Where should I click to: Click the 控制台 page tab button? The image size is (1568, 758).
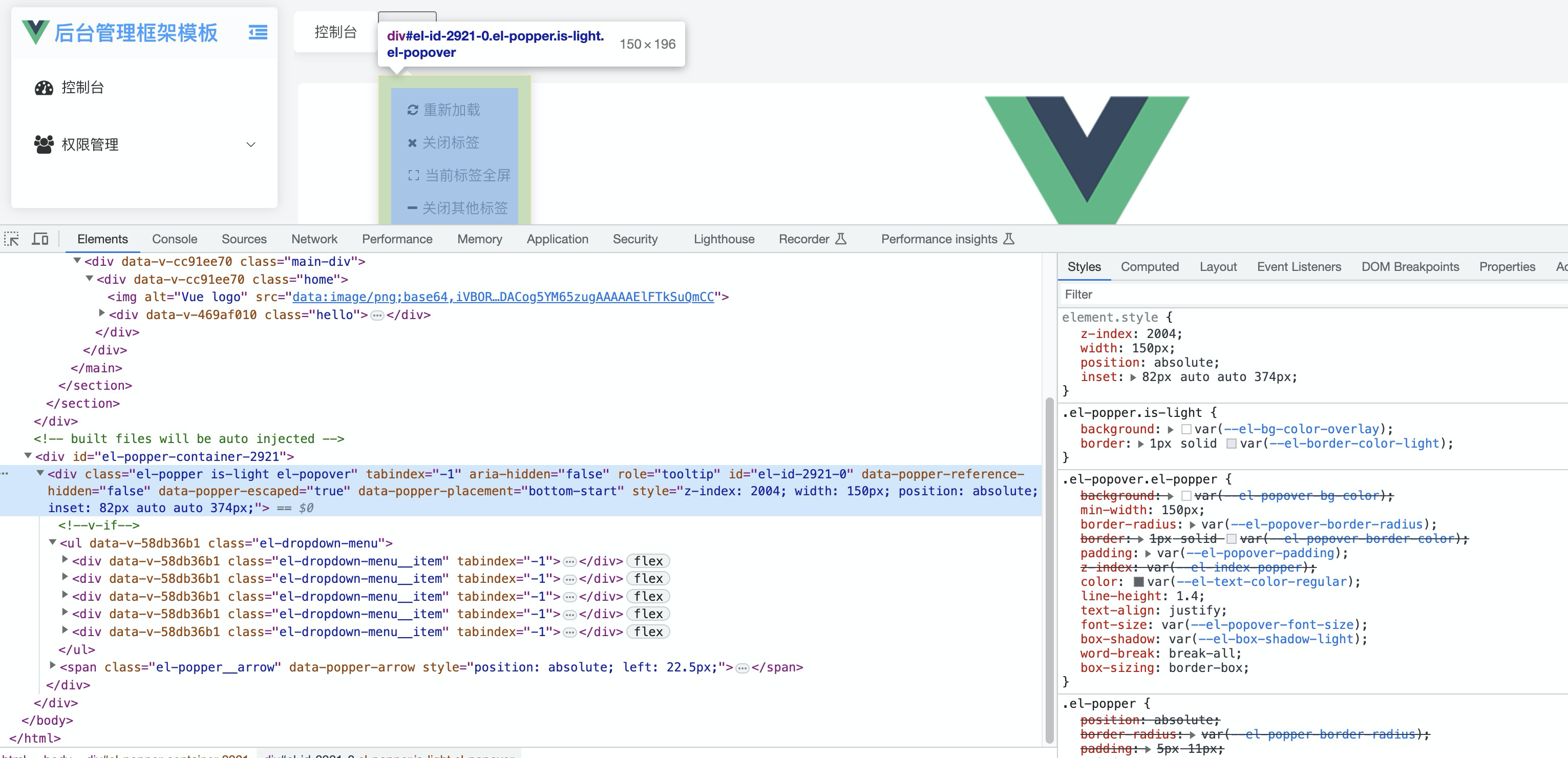pyautogui.click(x=335, y=32)
